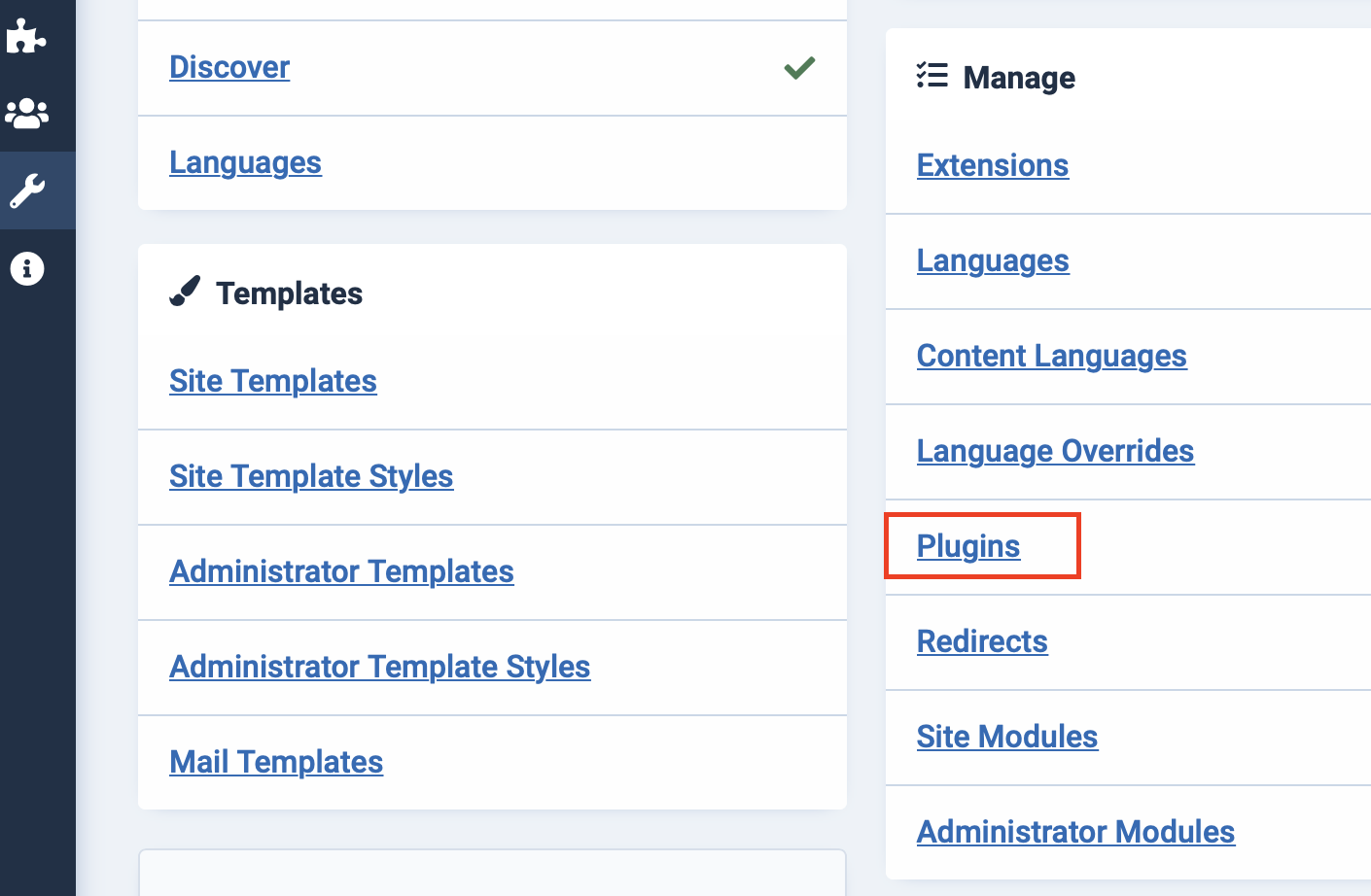This screenshot has width=1371, height=896.
Task: Go to Administrator Modules
Action: [1075, 832]
